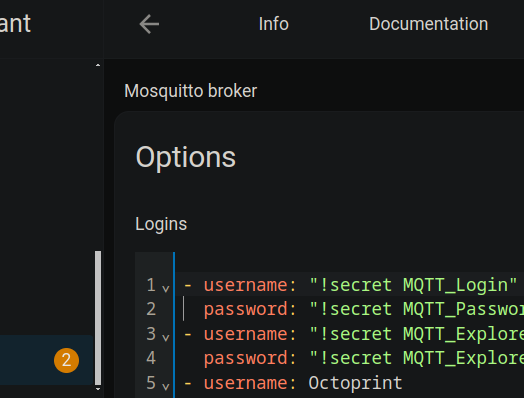Open the Info tab
This screenshot has height=398, width=524.
click(x=273, y=24)
